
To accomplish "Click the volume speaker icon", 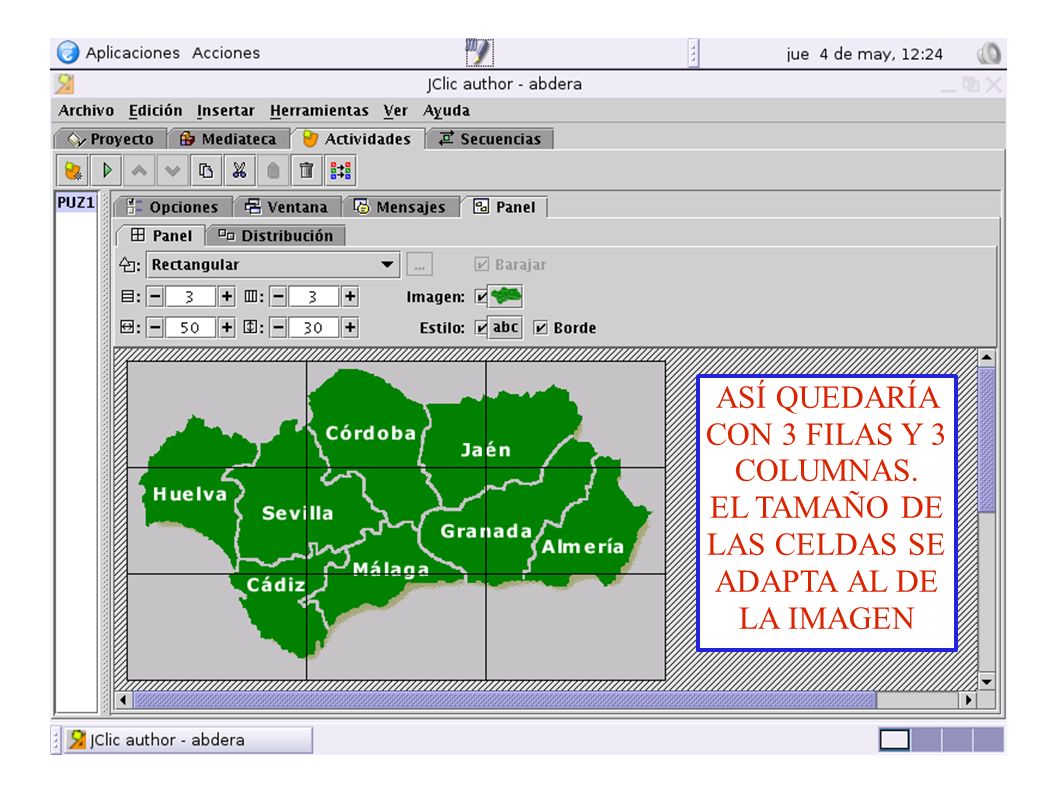I will 989,53.
